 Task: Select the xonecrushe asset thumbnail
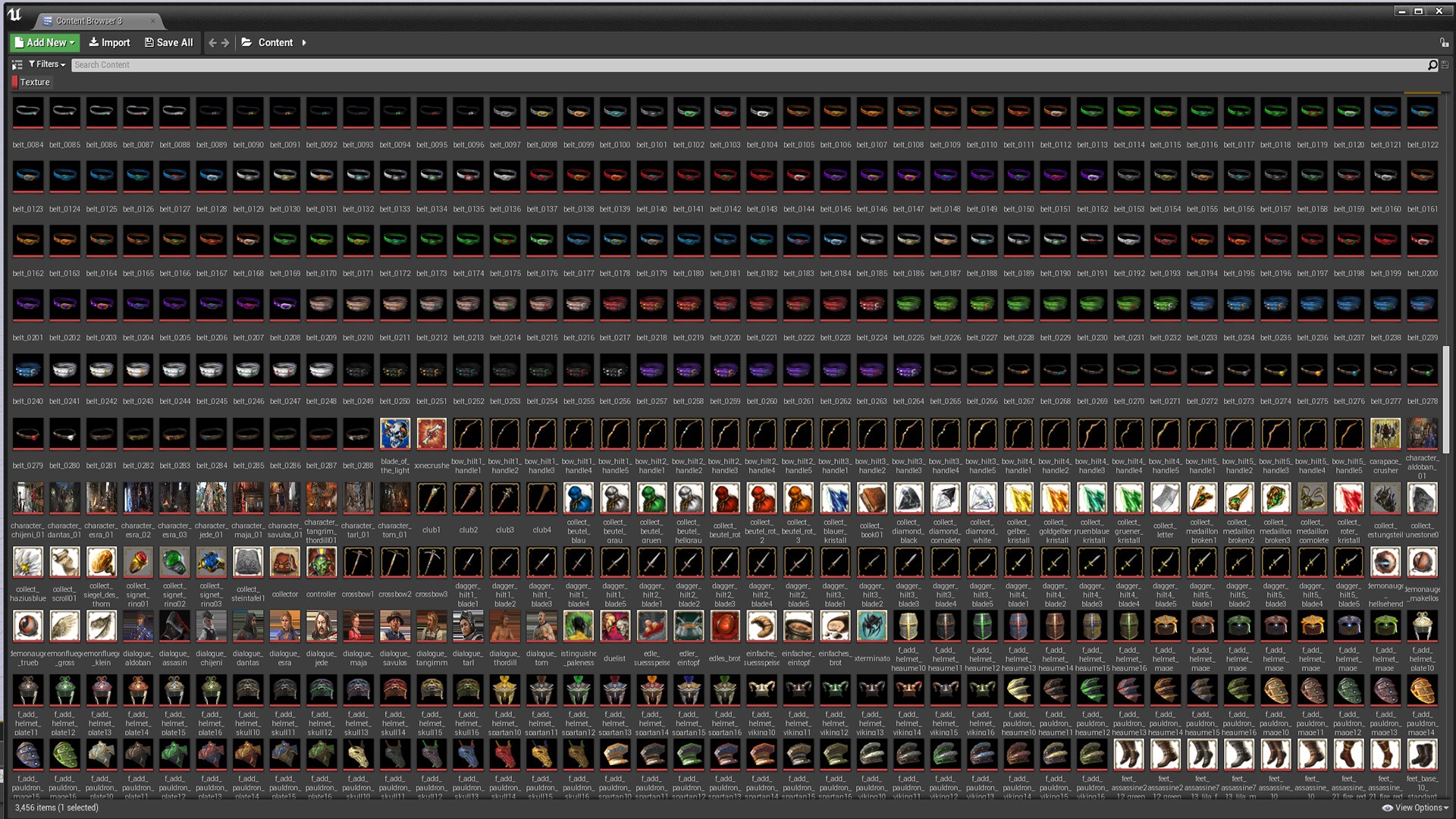431,433
